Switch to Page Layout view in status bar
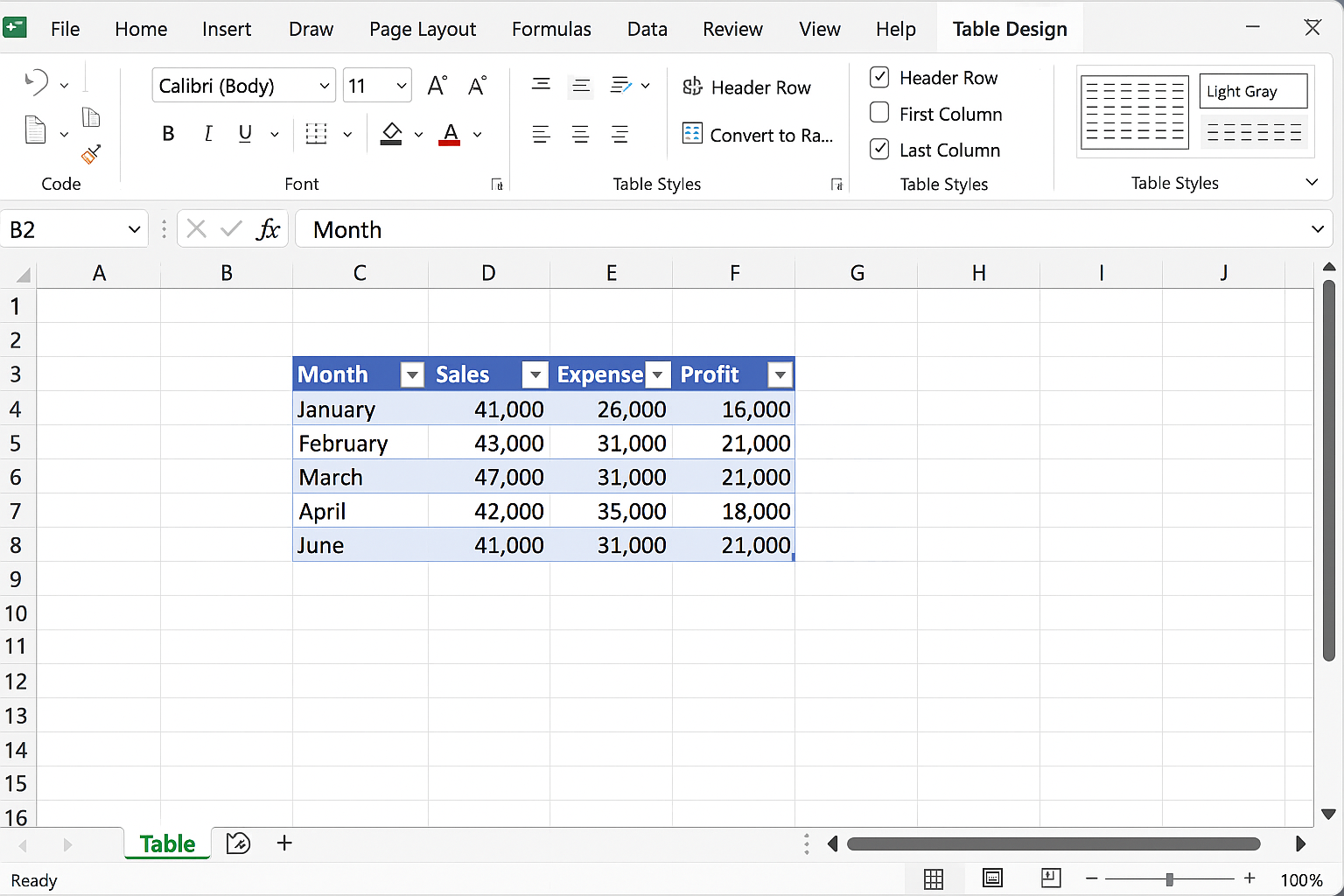 tap(992, 878)
